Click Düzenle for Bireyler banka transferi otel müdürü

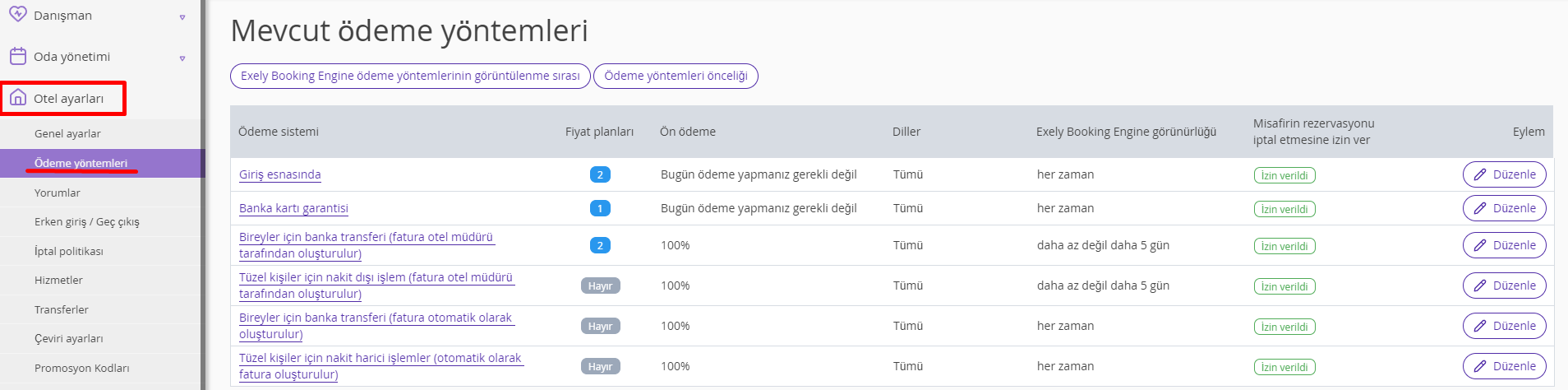[x=1504, y=245]
